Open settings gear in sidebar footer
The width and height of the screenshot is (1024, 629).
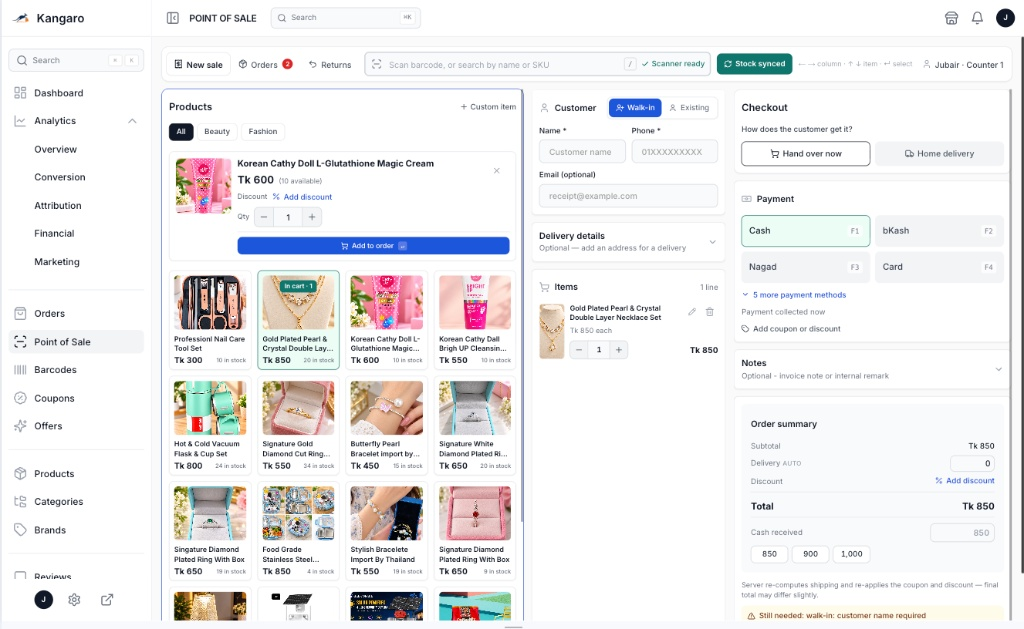click(x=74, y=600)
